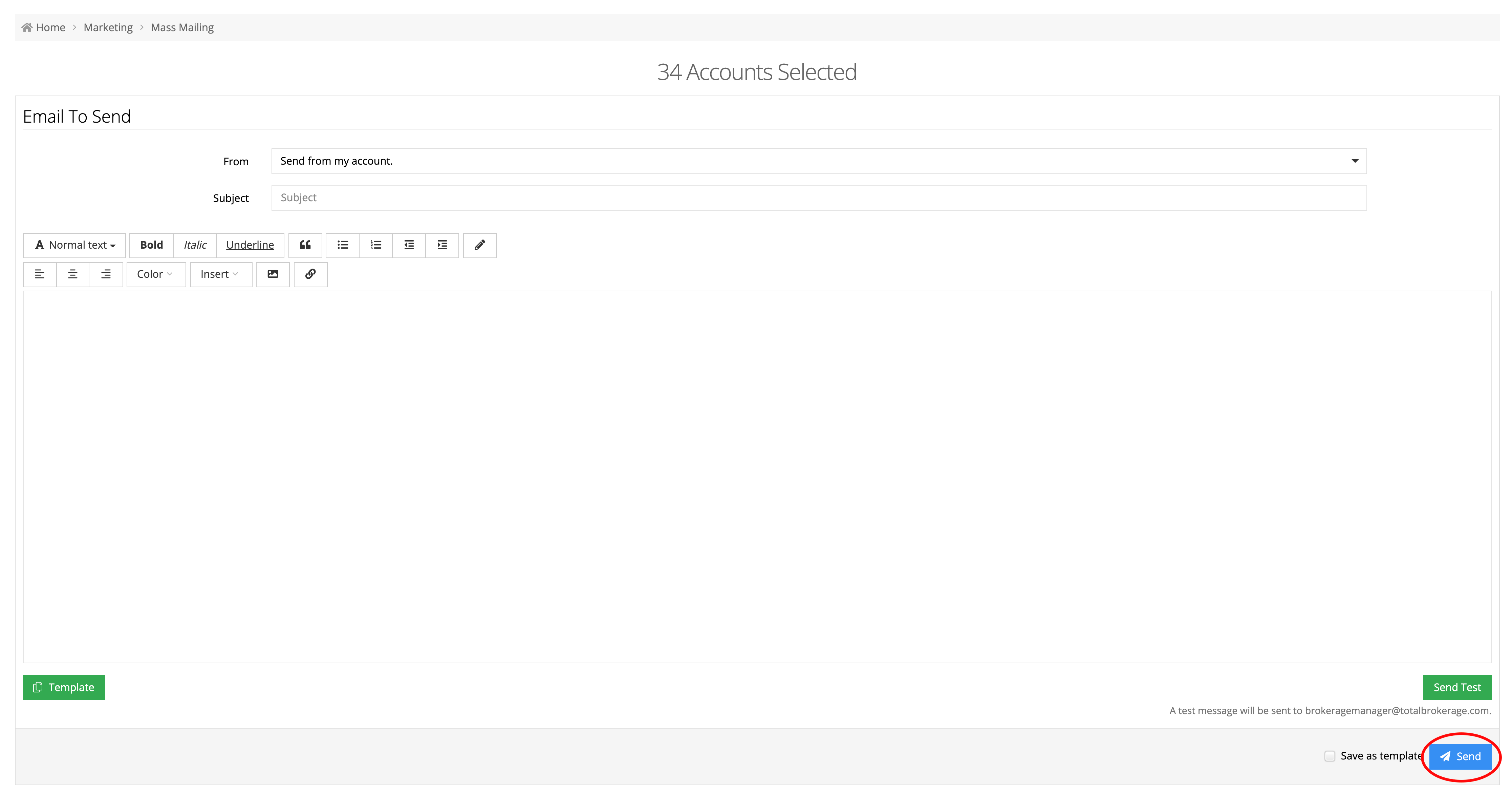Toggle Italic formatting
Viewport: 1512px width, 792px height.
pyautogui.click(x=195, y=245)
